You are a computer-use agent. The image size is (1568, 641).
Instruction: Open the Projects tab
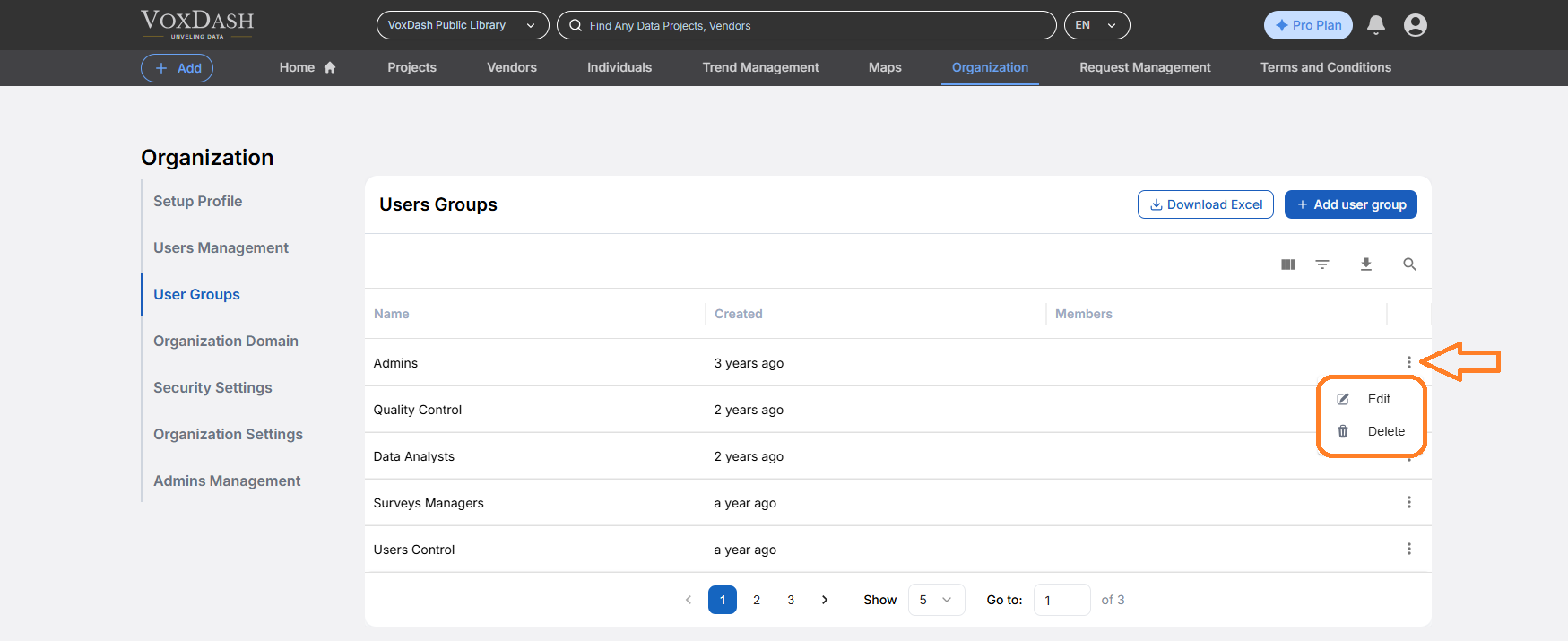411,67
